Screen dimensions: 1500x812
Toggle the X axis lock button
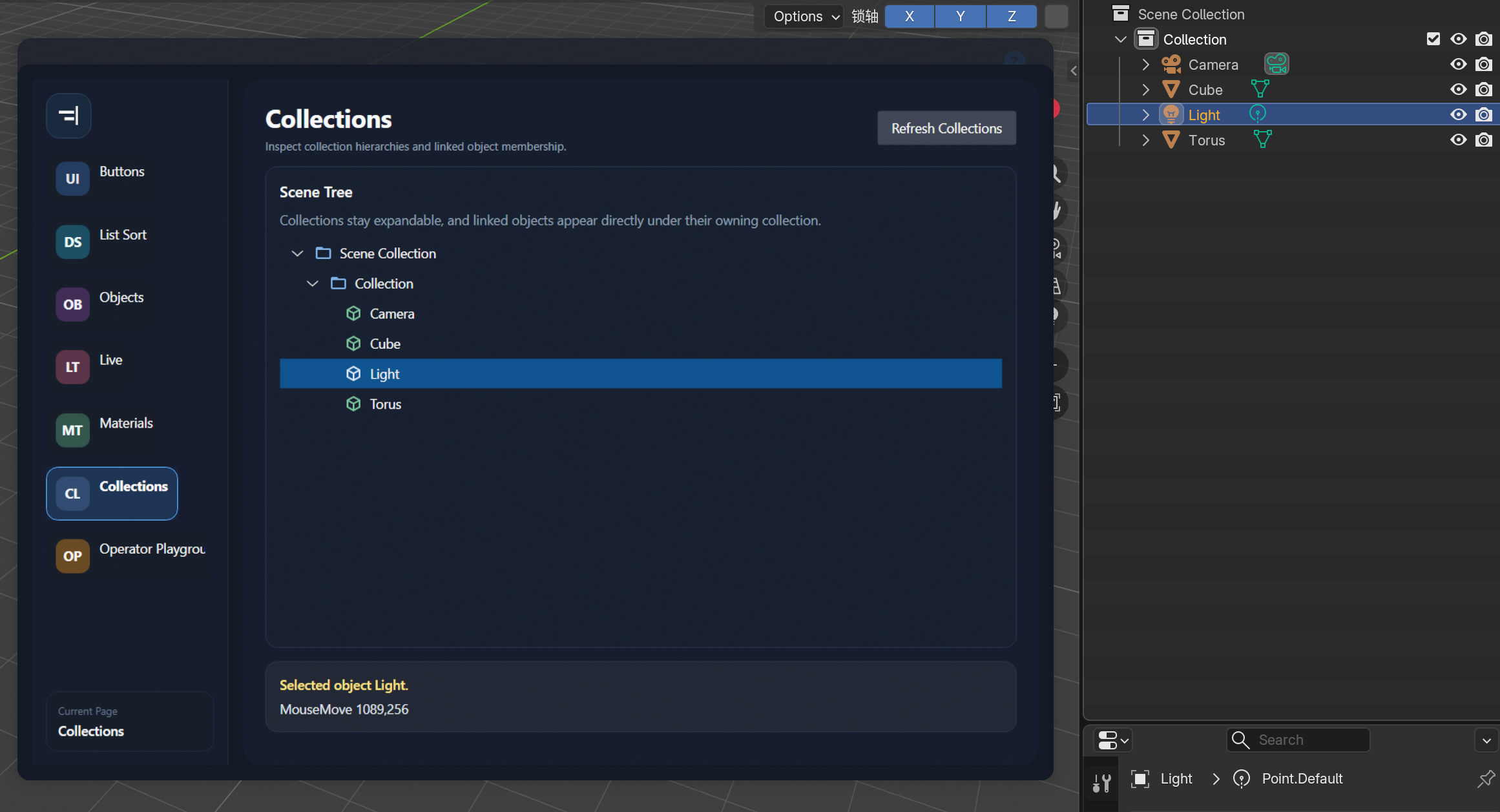(910, 16)
